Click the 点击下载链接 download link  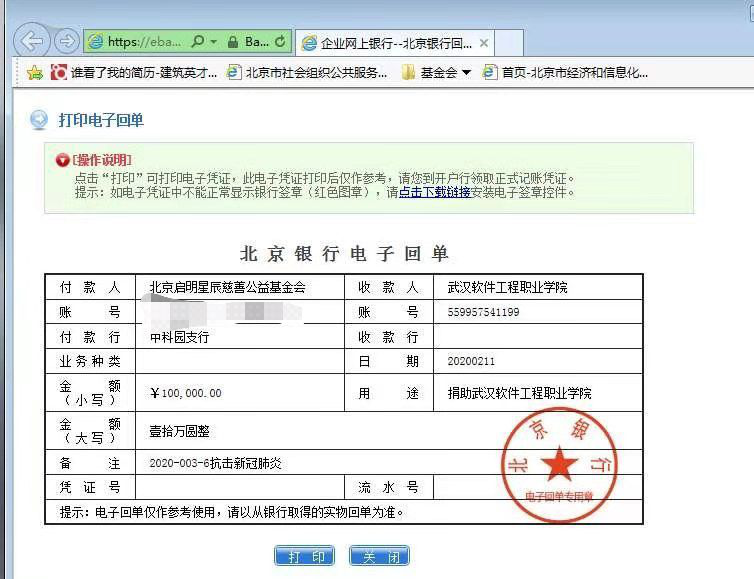click(435, 192)
